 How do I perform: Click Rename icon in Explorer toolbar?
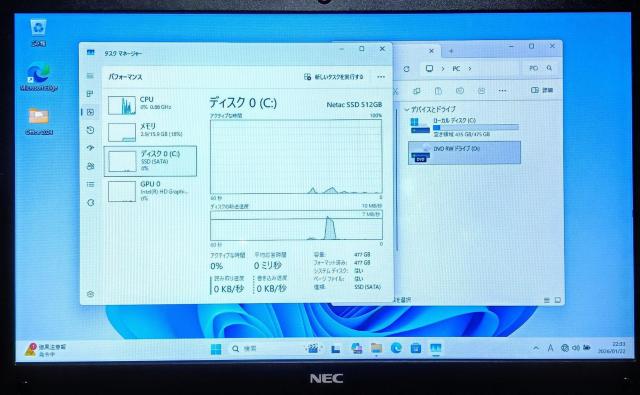(x=460, y=91)
